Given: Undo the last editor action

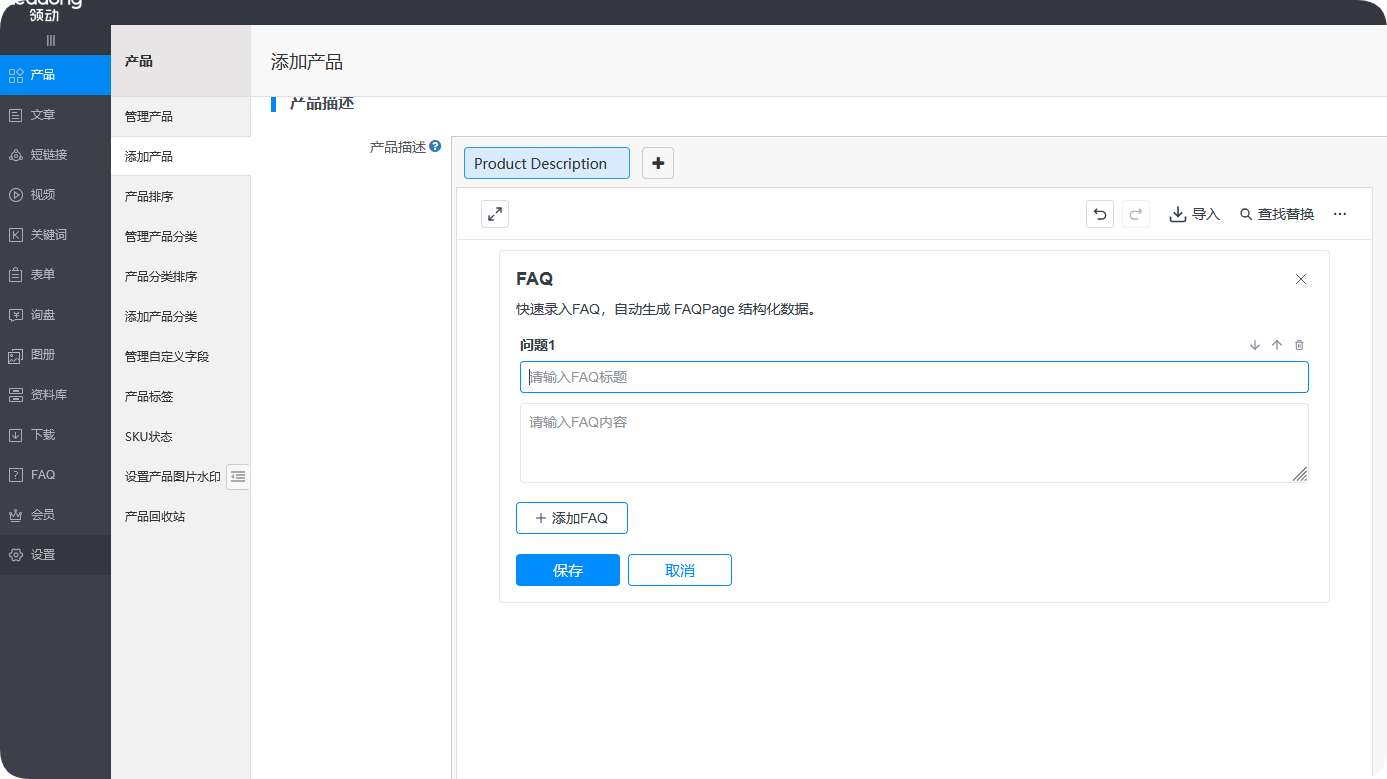Looking at the screenshot, I should 1100,214.
